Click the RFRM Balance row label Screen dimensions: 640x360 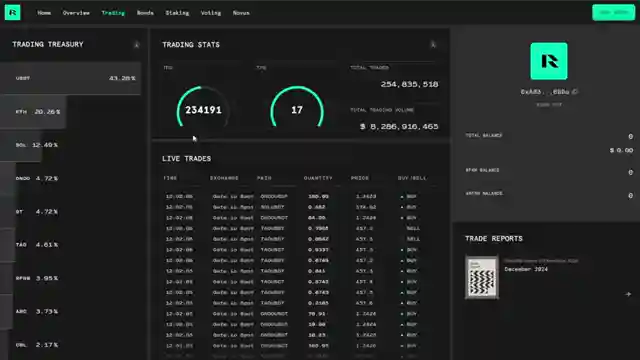point(482,170)
